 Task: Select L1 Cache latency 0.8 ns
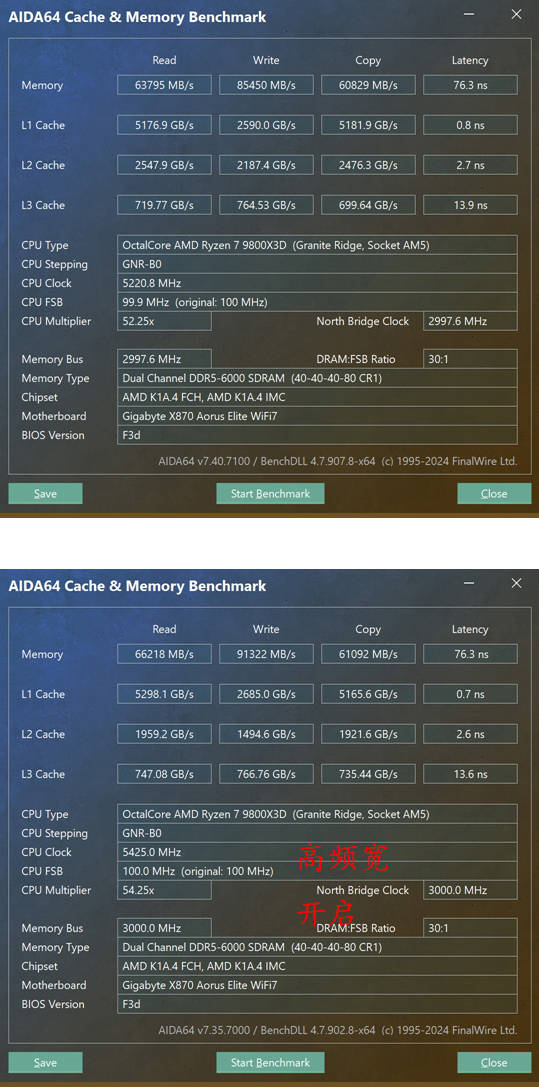coord(470,125)
